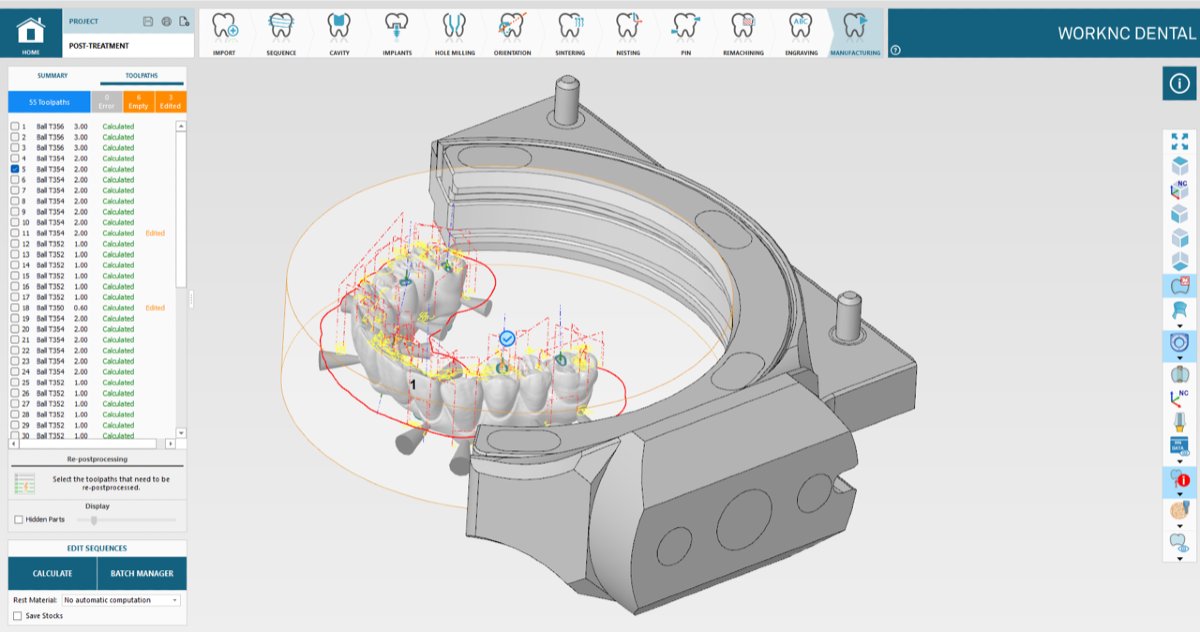Click the Re-postprocessing list icon
Viewport: 1200px width, 632px height.
tap(25, 484)
